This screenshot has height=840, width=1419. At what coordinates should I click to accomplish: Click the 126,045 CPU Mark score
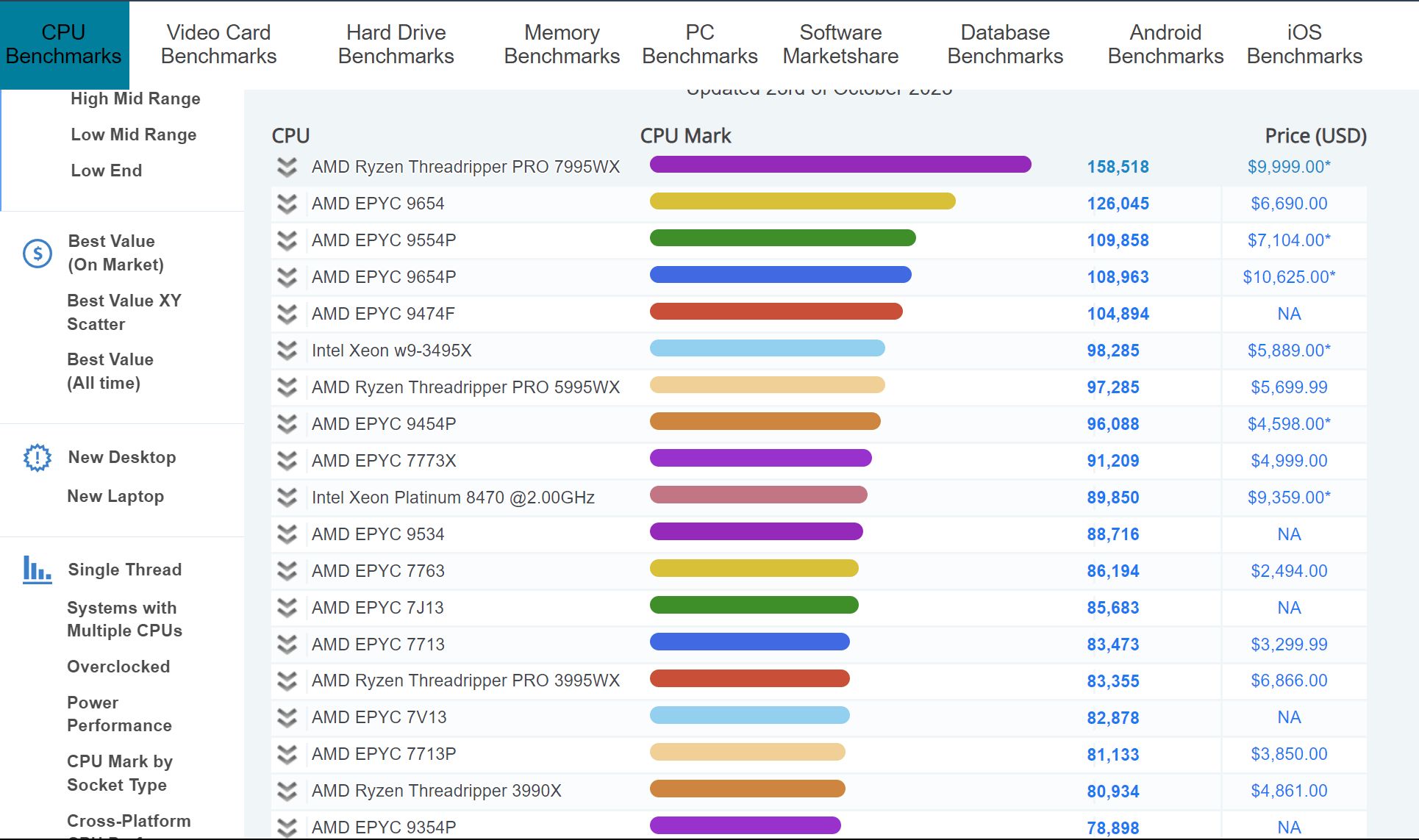pos(1118,204)
